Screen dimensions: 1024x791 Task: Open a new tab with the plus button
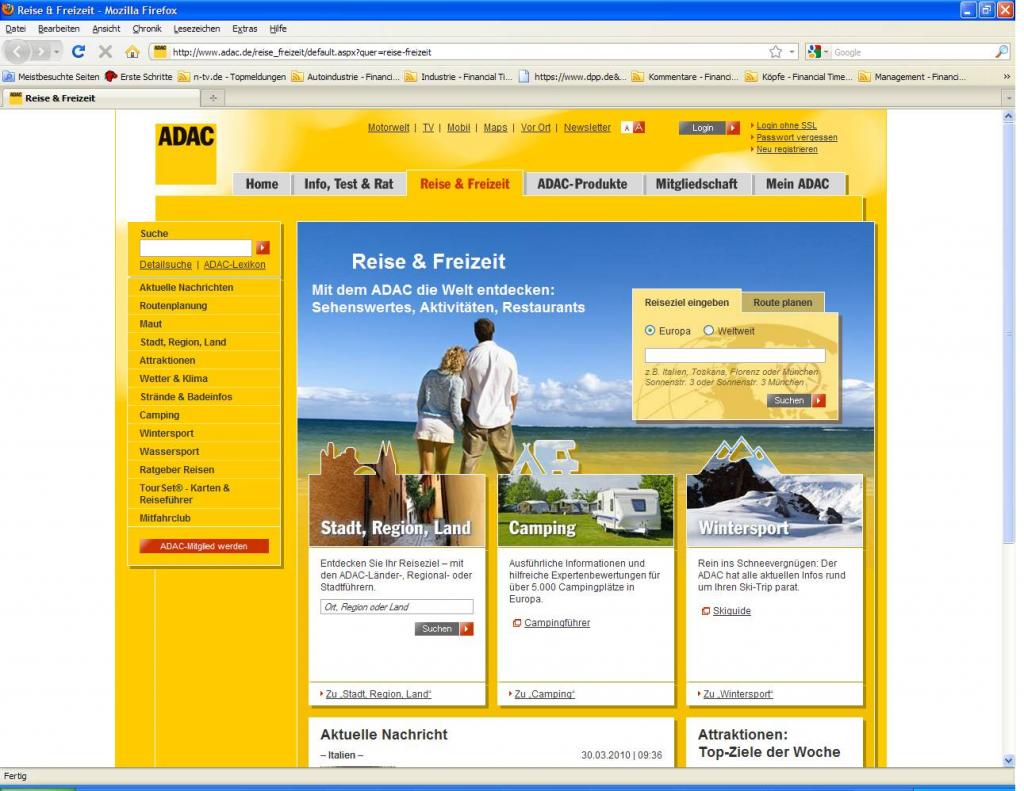(x=213, y=98)
